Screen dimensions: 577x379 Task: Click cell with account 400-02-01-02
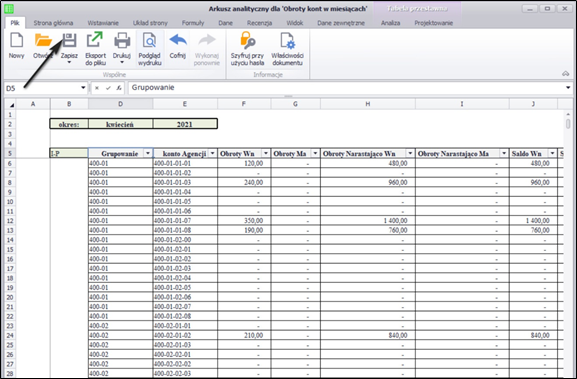click(x=185, y=336)
